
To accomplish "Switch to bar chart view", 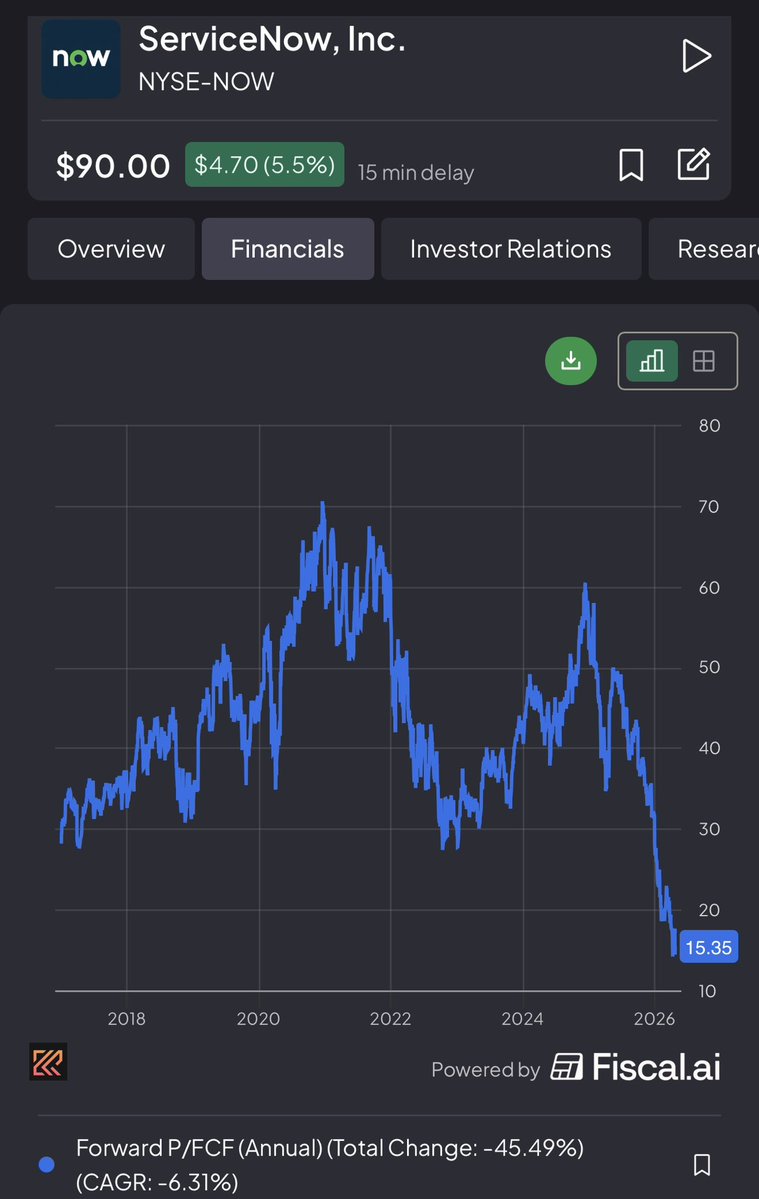I will (652, 361).
